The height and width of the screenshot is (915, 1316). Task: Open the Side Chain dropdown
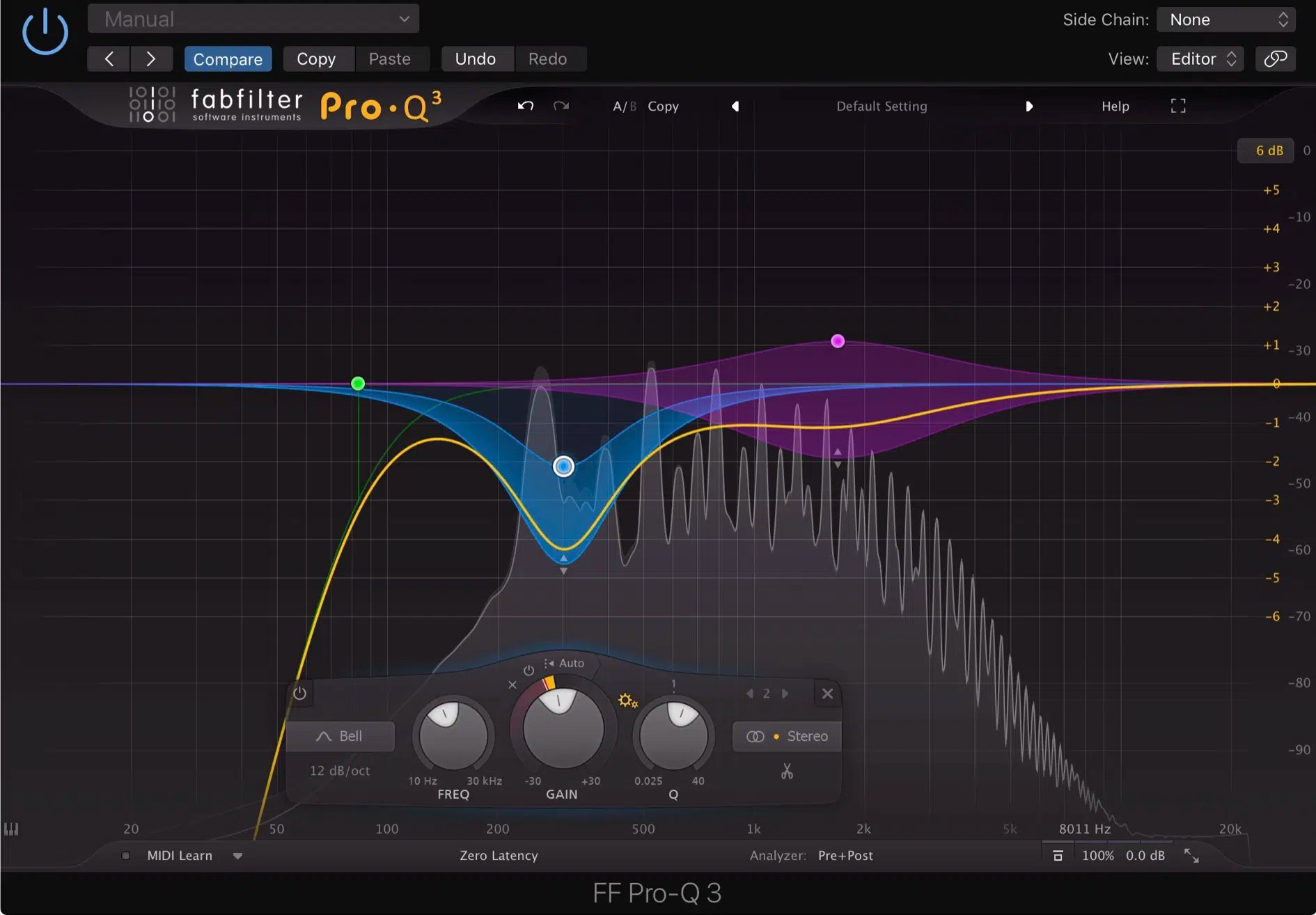[1226, 19]
